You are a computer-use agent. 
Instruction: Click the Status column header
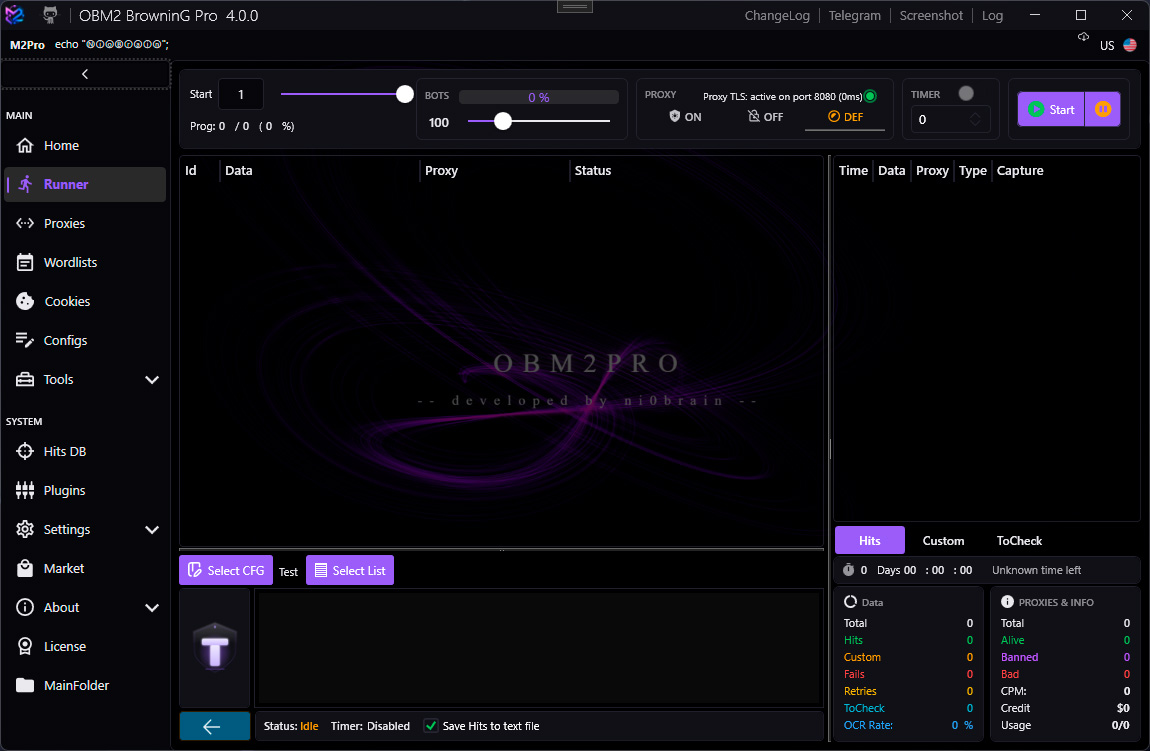593,170
